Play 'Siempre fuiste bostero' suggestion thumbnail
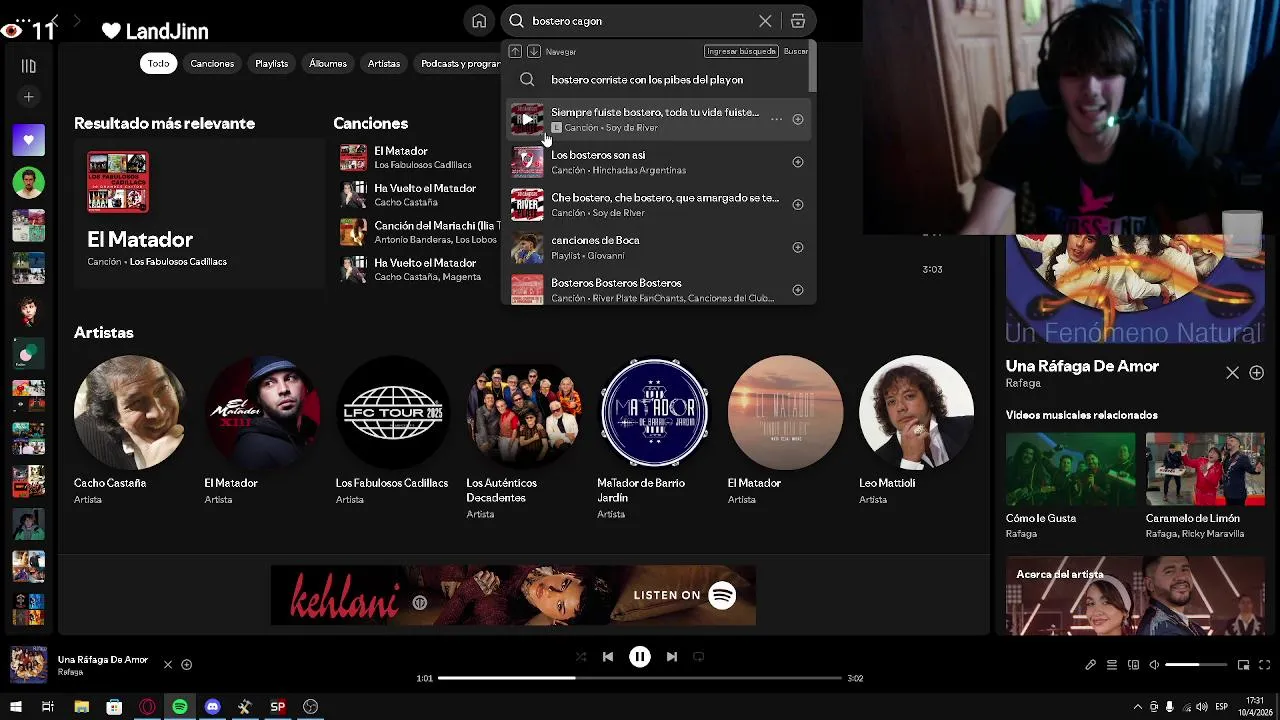This screenshot has width=1280, height=720. click(527, 119)
